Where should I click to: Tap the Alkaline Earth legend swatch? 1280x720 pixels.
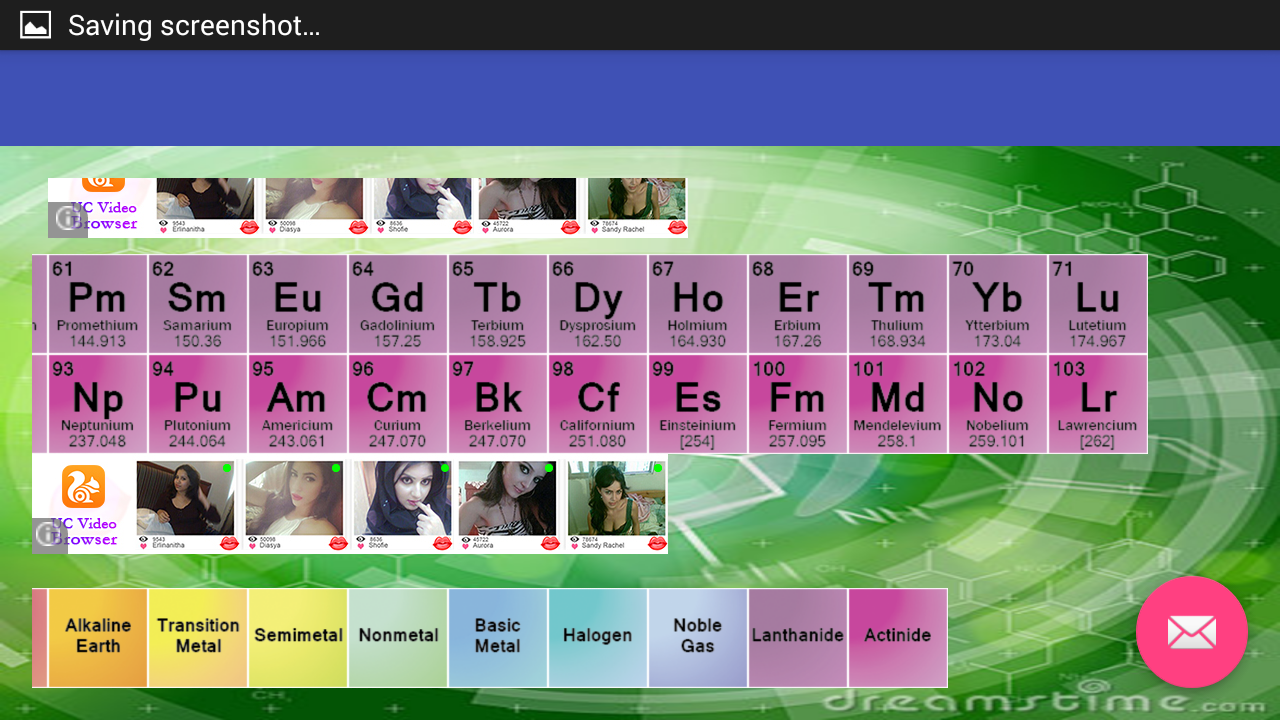[98, 638]
